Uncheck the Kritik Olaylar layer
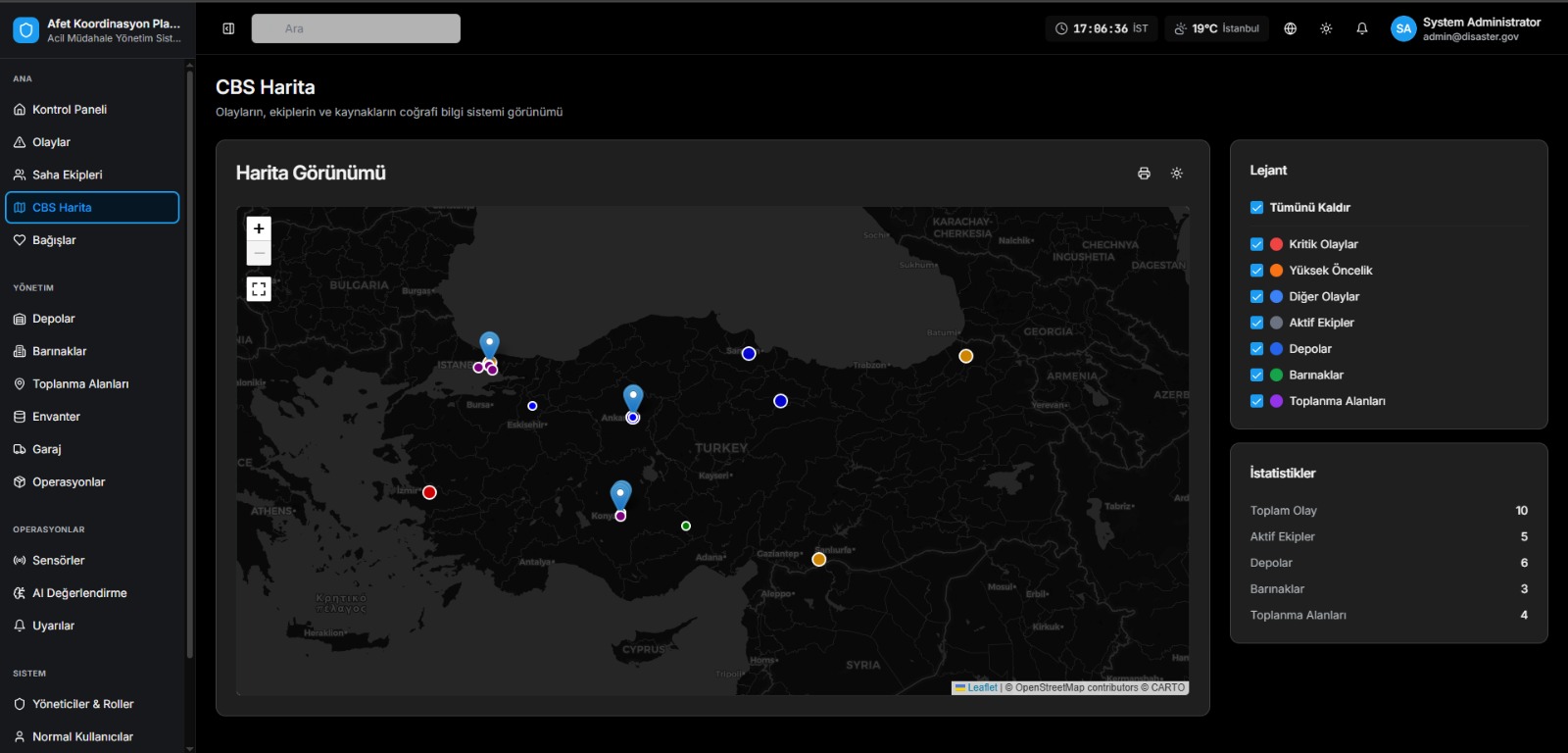The width and height of the screenshot is (1568, 753). pos(1256,244)
